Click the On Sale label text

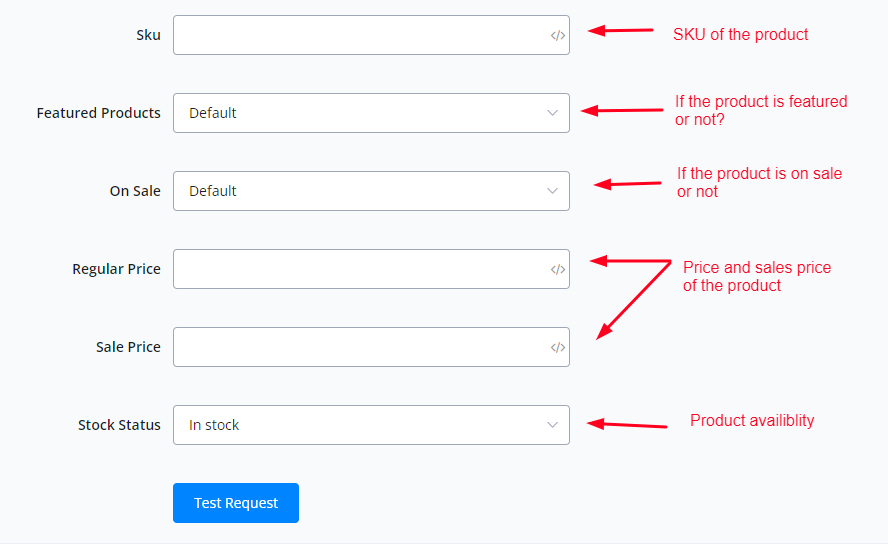[x=135, y=191]
